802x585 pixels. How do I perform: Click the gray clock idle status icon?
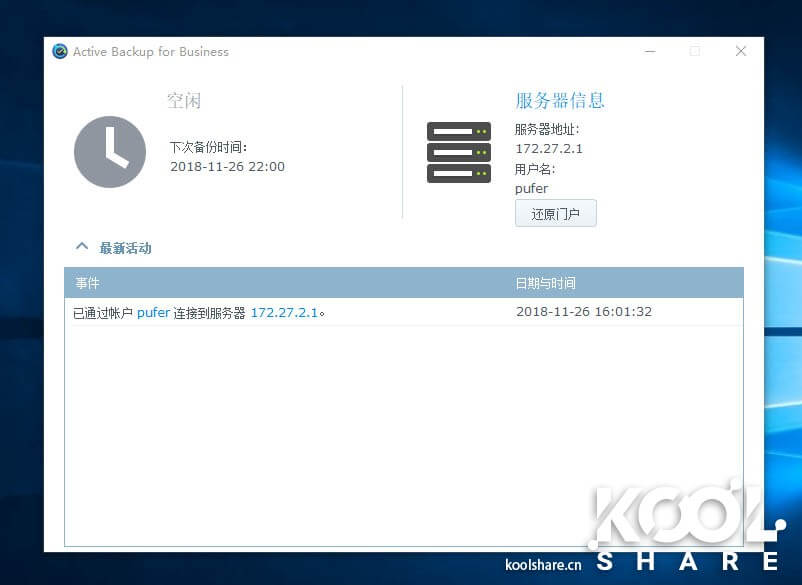pos(109,151)
